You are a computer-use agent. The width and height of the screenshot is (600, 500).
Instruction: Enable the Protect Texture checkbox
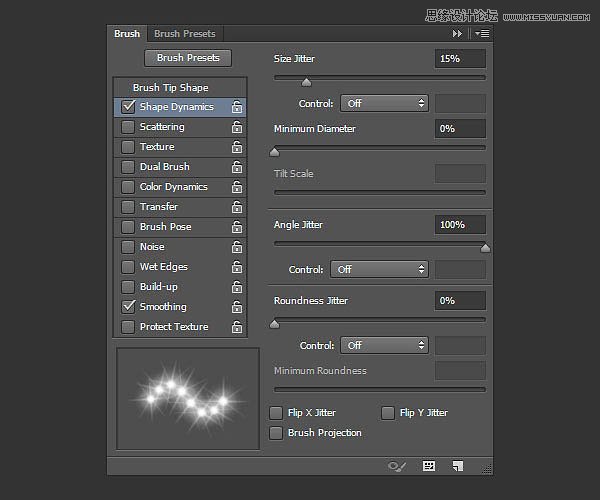tap(128, 327)
